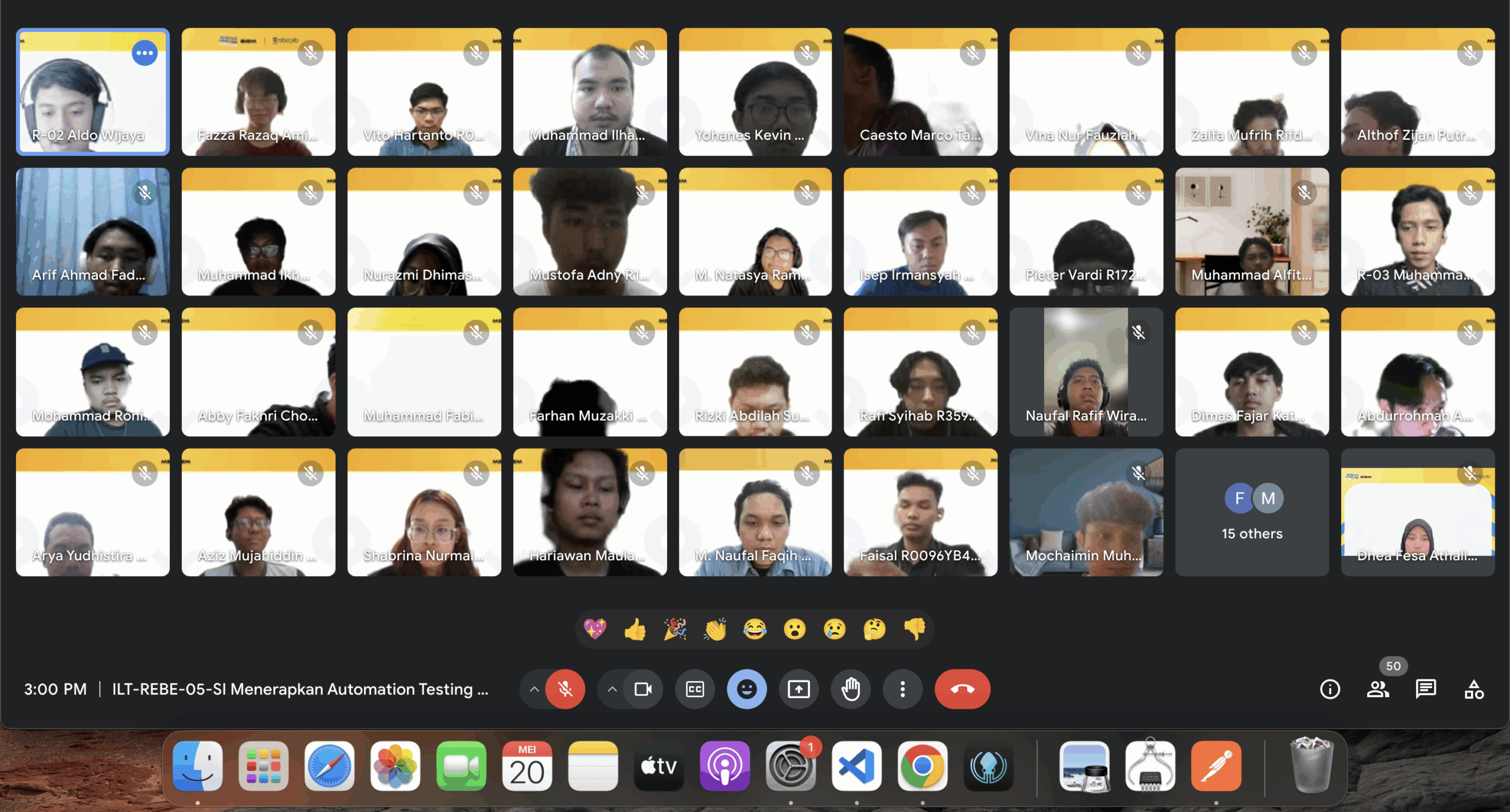Viewport: 1510px width, 812px height.
Task: Open Visual Studio Code from the dock
Action: tap(856, 766)
